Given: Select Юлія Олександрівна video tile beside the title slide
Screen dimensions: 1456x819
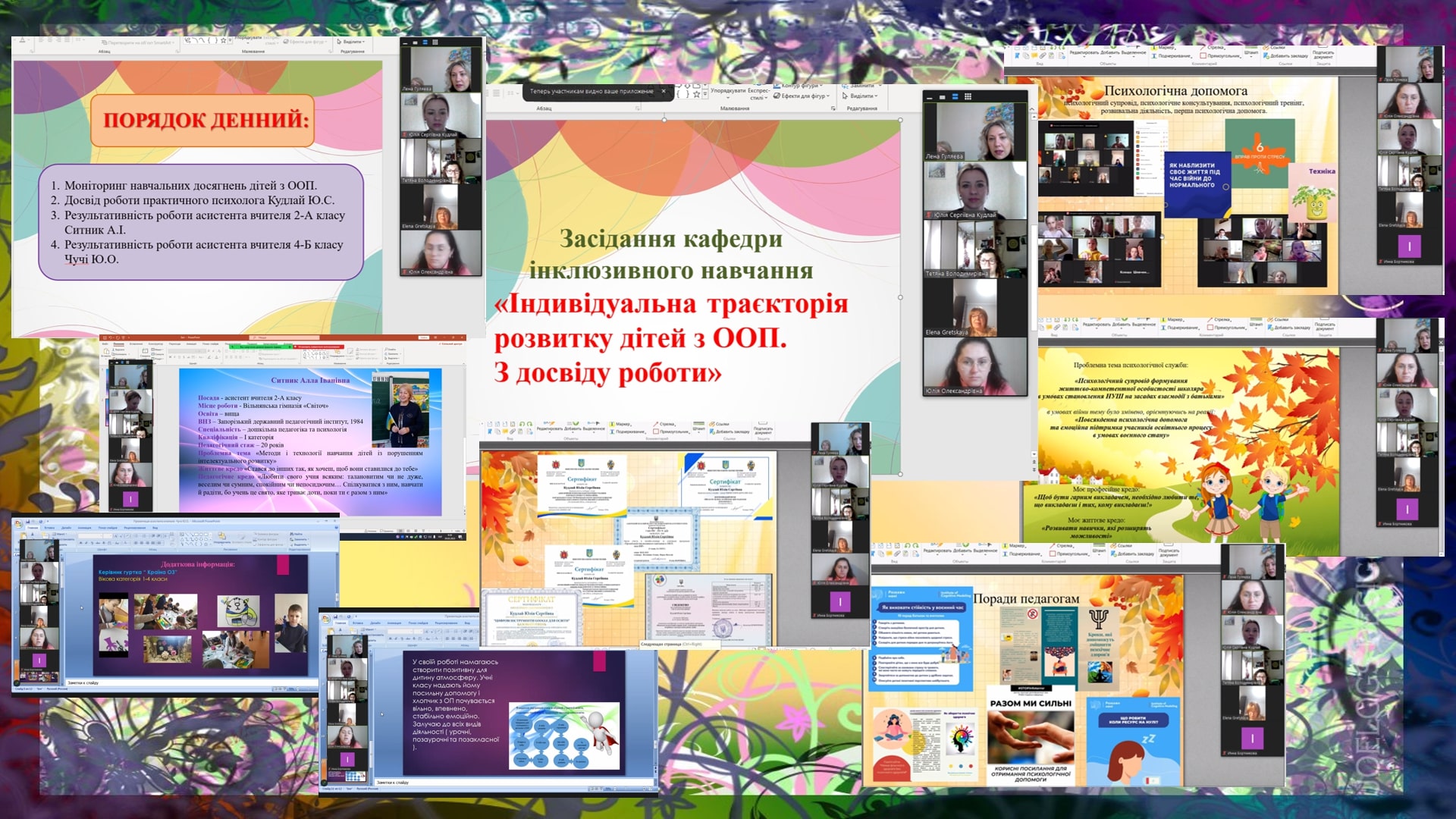Looking at the screenshot, I should coord(975,366).
